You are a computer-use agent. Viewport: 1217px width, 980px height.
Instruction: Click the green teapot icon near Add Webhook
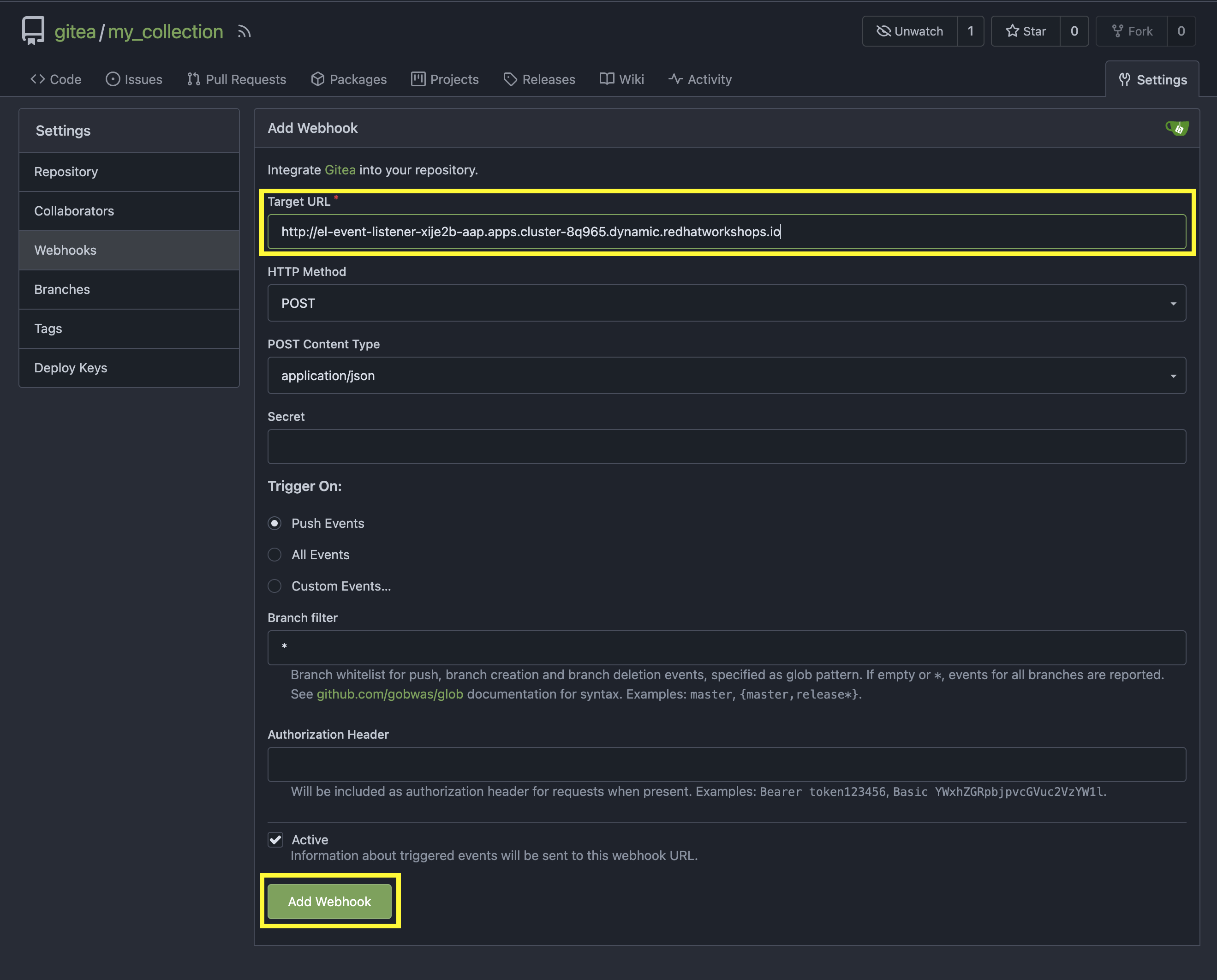[1177, 128]
